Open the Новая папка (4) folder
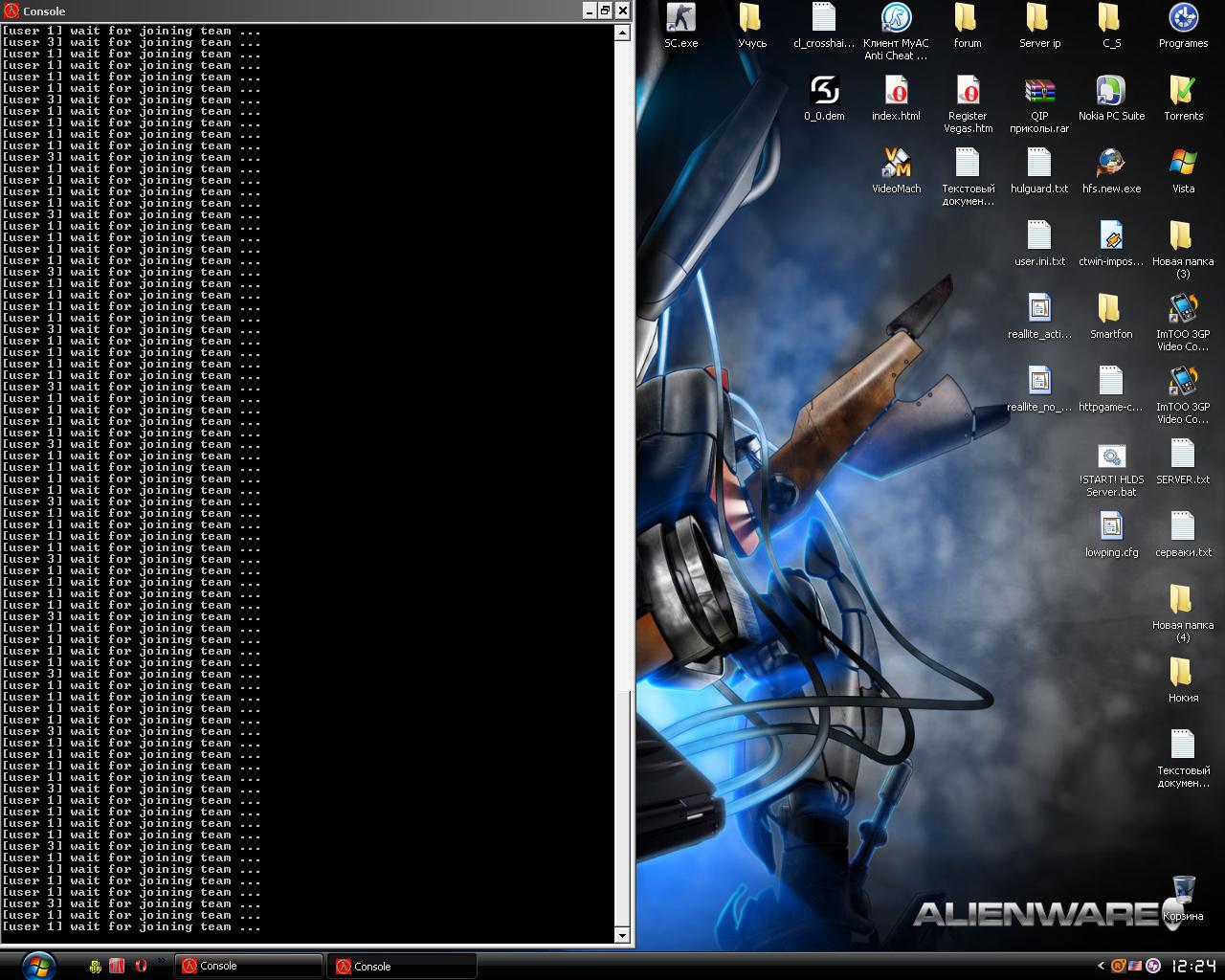The height and width of the screenshot is (980, 1225). pos(1183,613)
